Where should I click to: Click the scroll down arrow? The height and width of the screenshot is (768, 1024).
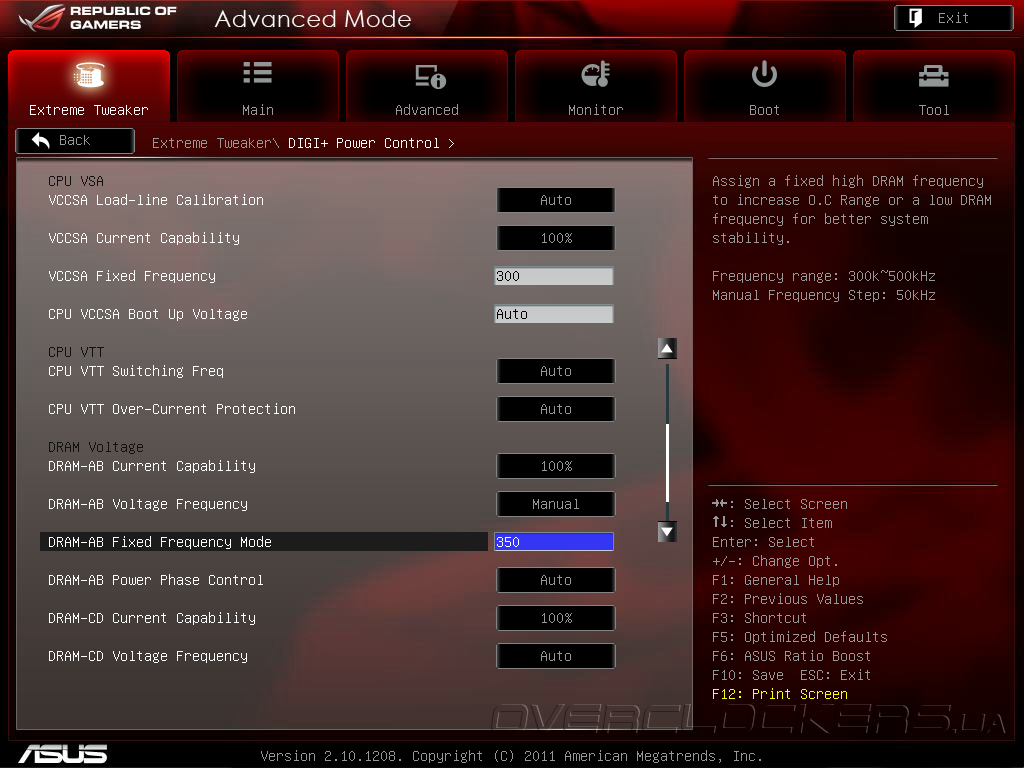(667, 532)
